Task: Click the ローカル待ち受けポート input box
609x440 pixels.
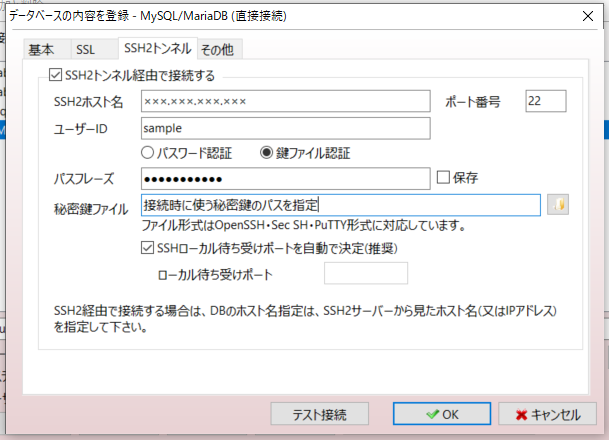Action: click(x=366, y=273)
